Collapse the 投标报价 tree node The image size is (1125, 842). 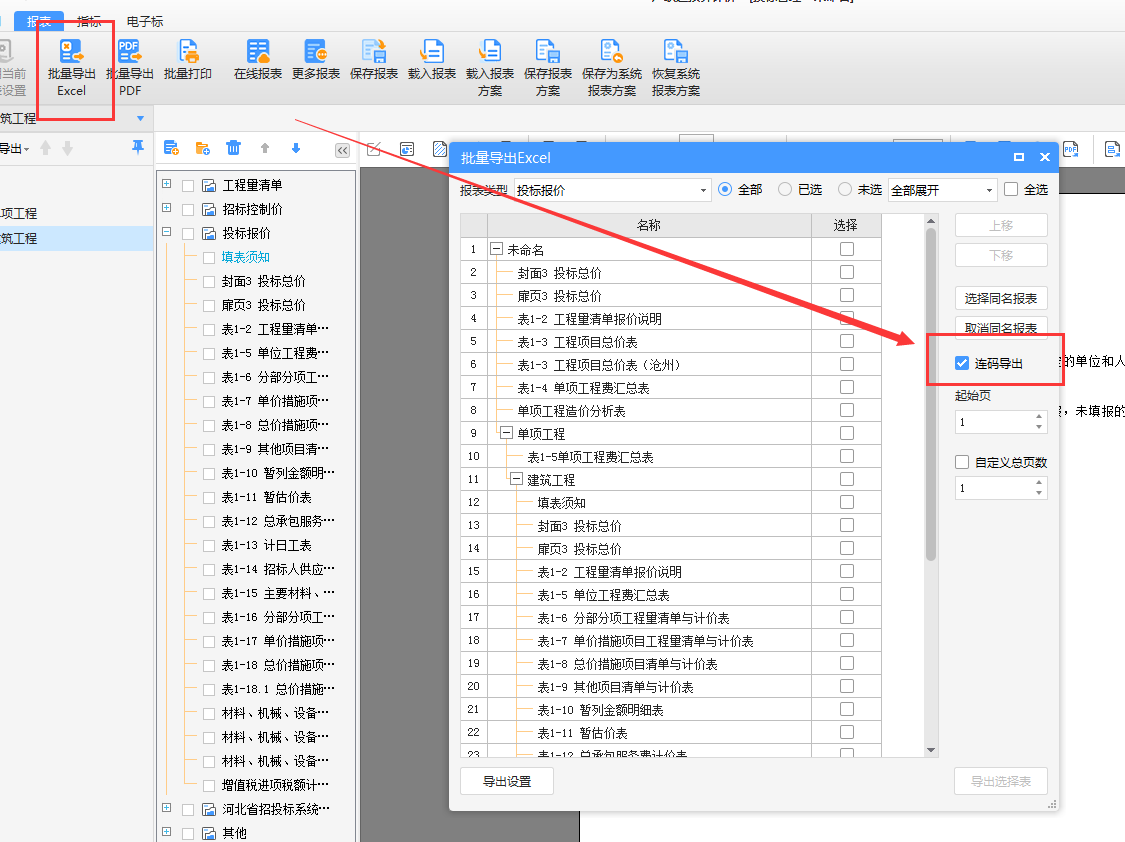point(166,232)
